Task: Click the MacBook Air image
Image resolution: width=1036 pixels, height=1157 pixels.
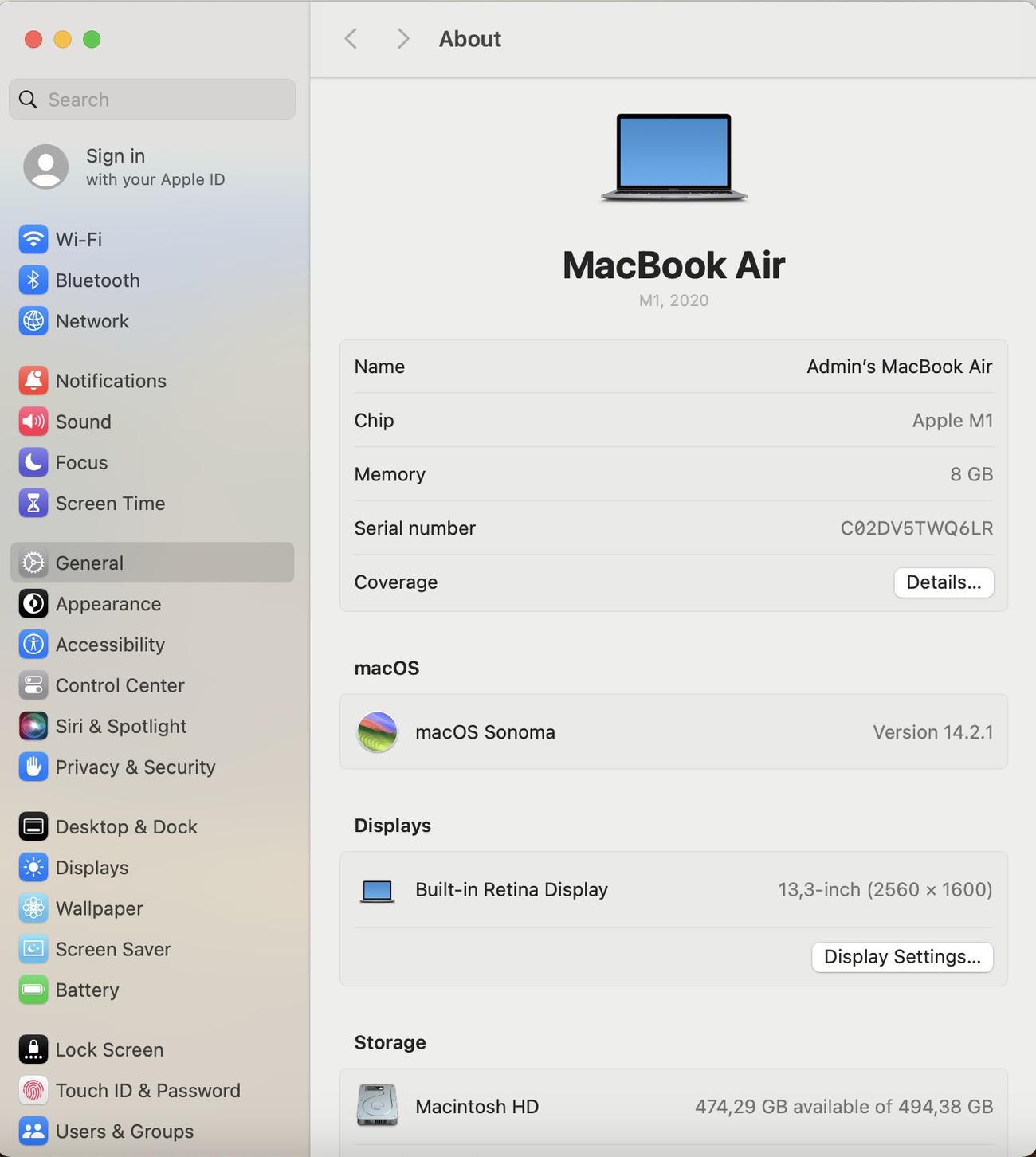Action: [673, 158]
